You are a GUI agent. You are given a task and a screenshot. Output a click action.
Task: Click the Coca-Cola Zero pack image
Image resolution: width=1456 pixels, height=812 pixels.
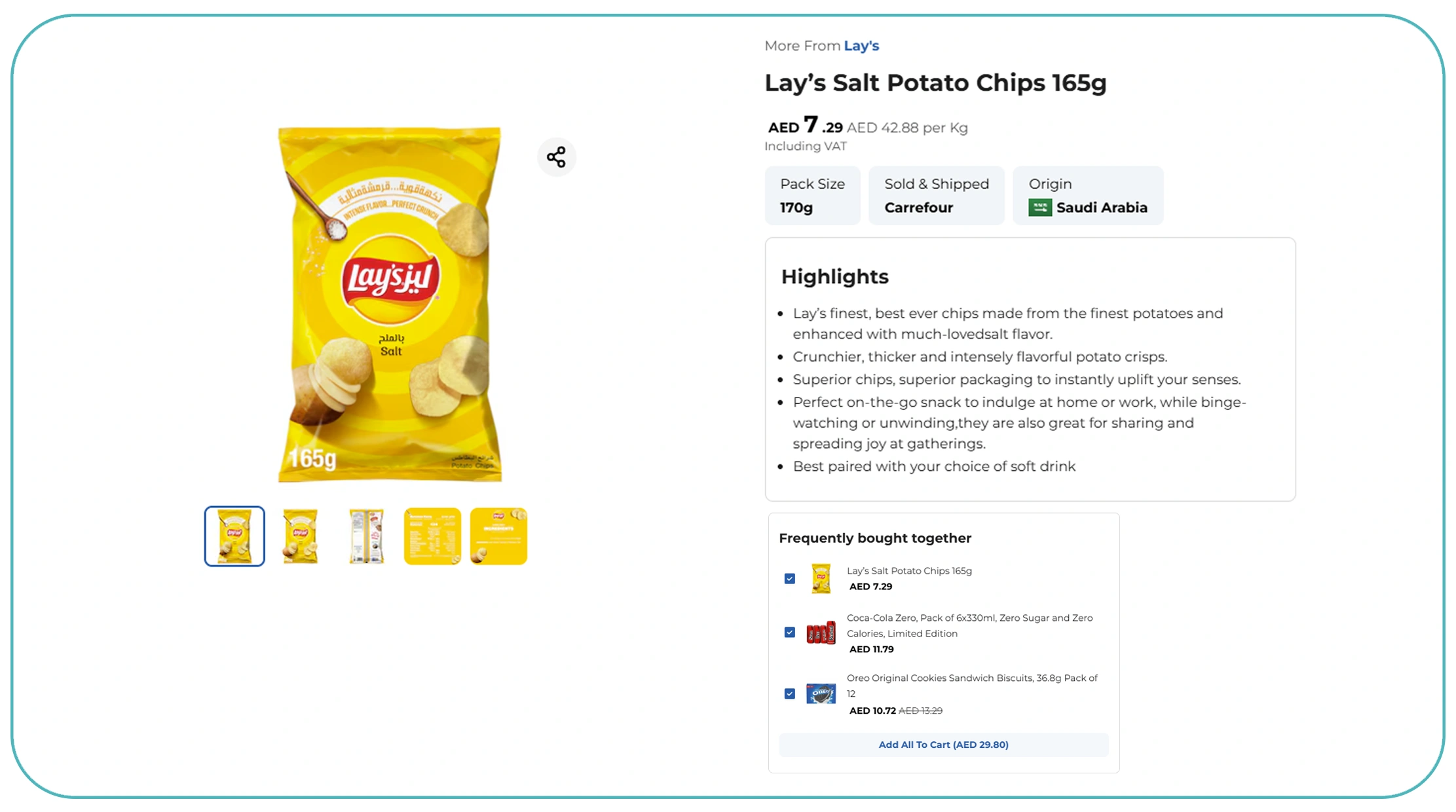(821, 632)
